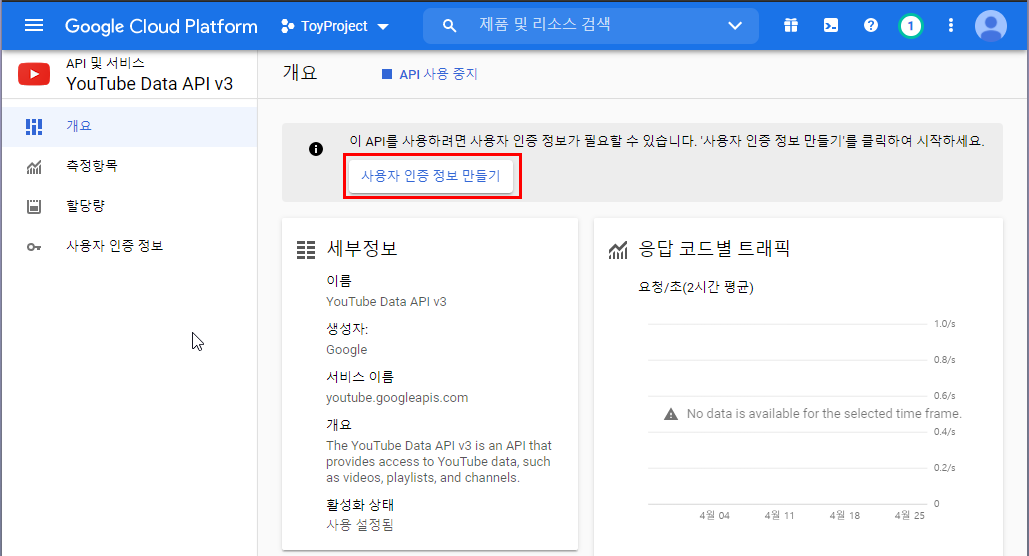Image resolution: width=1029 pixels, height=556 pixels.
Task: Click the 세부정보 list icon
Action: click(x=306, y=250)
